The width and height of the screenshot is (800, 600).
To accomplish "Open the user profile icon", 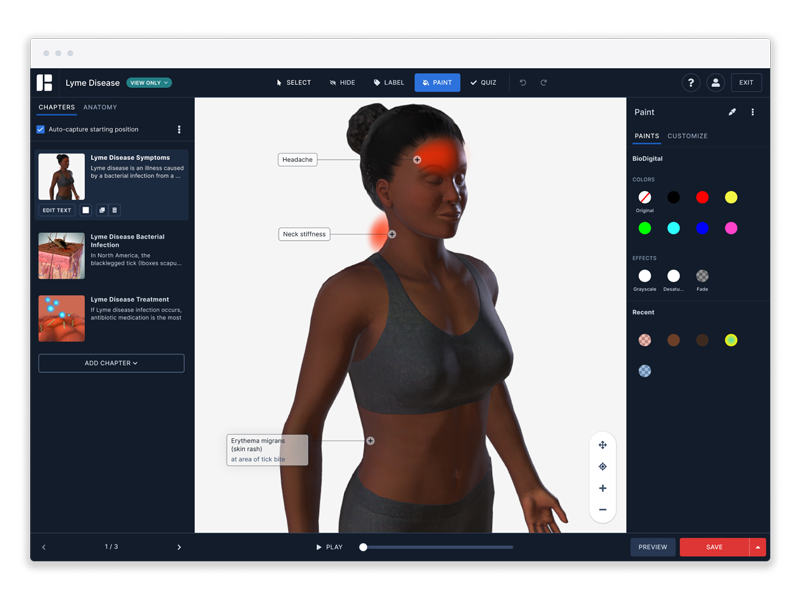I will (x=716, y=83).
